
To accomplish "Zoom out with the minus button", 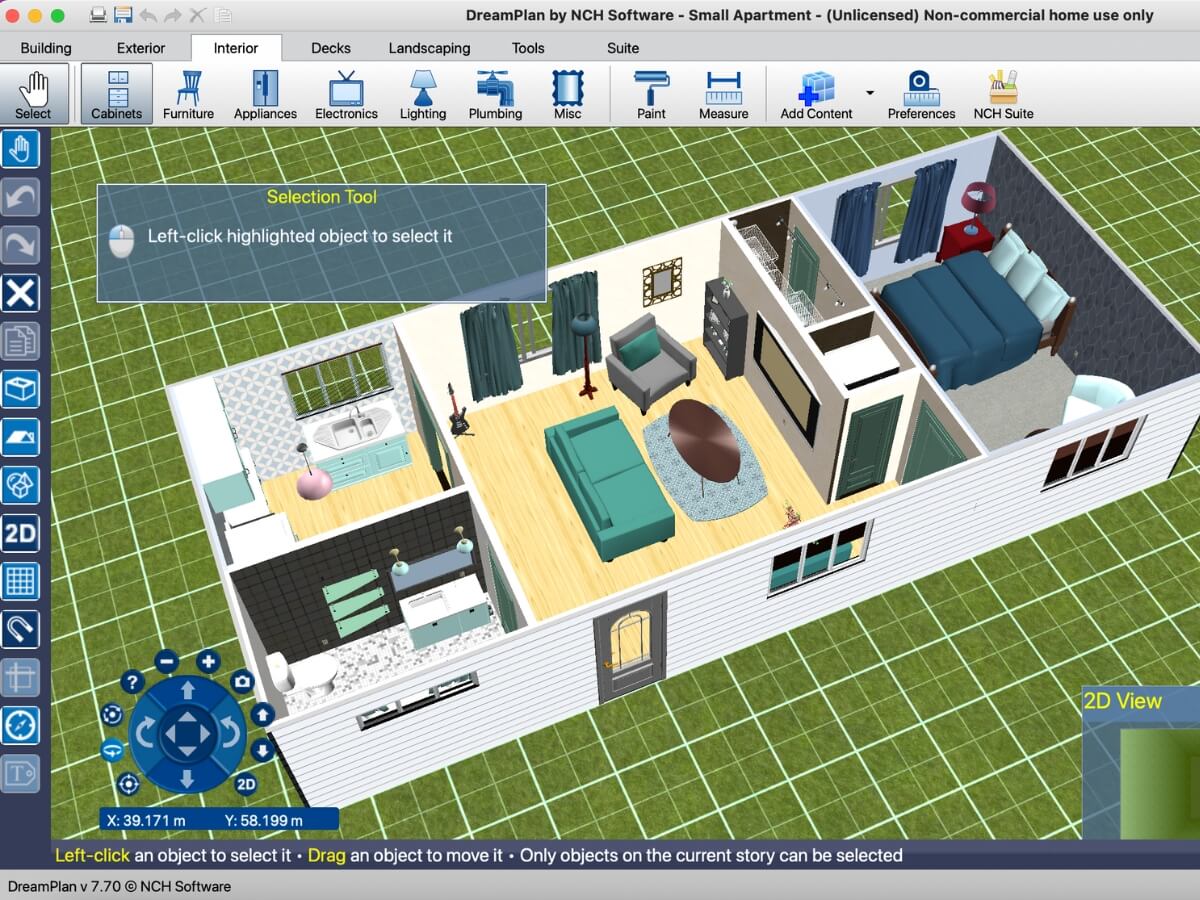I will click(x=167, y=661).
